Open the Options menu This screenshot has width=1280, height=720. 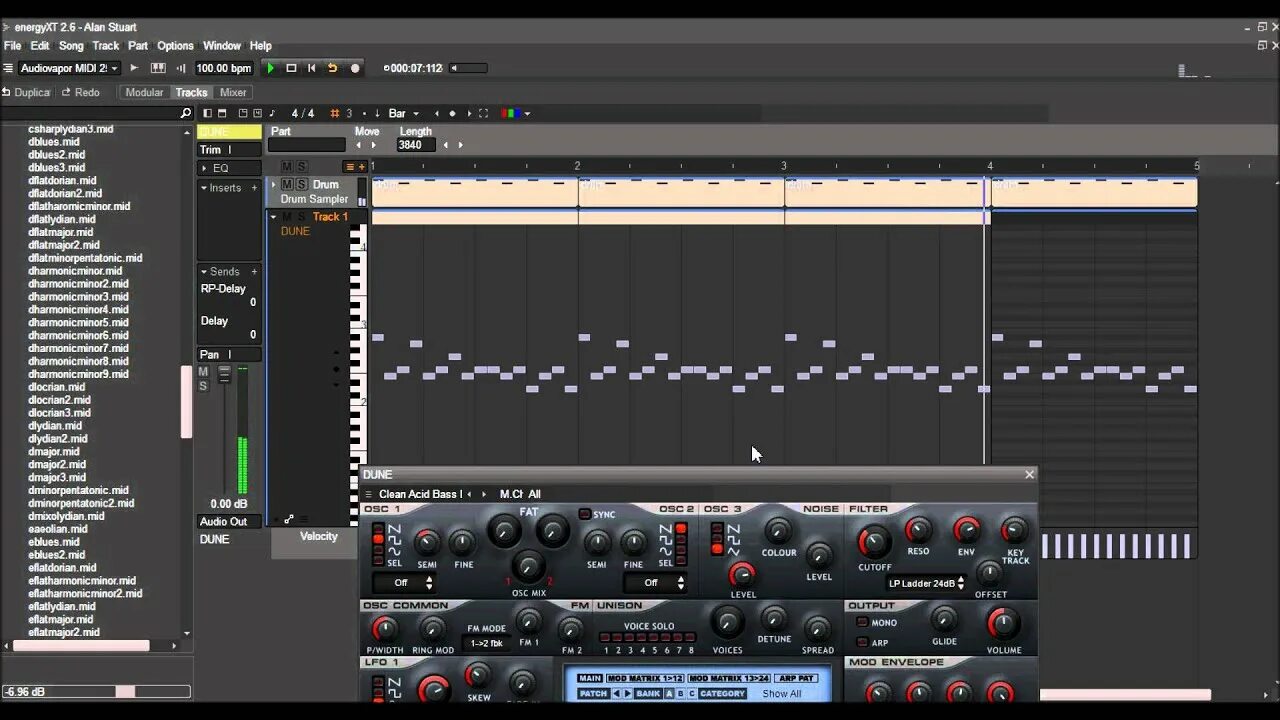[175, 45]
